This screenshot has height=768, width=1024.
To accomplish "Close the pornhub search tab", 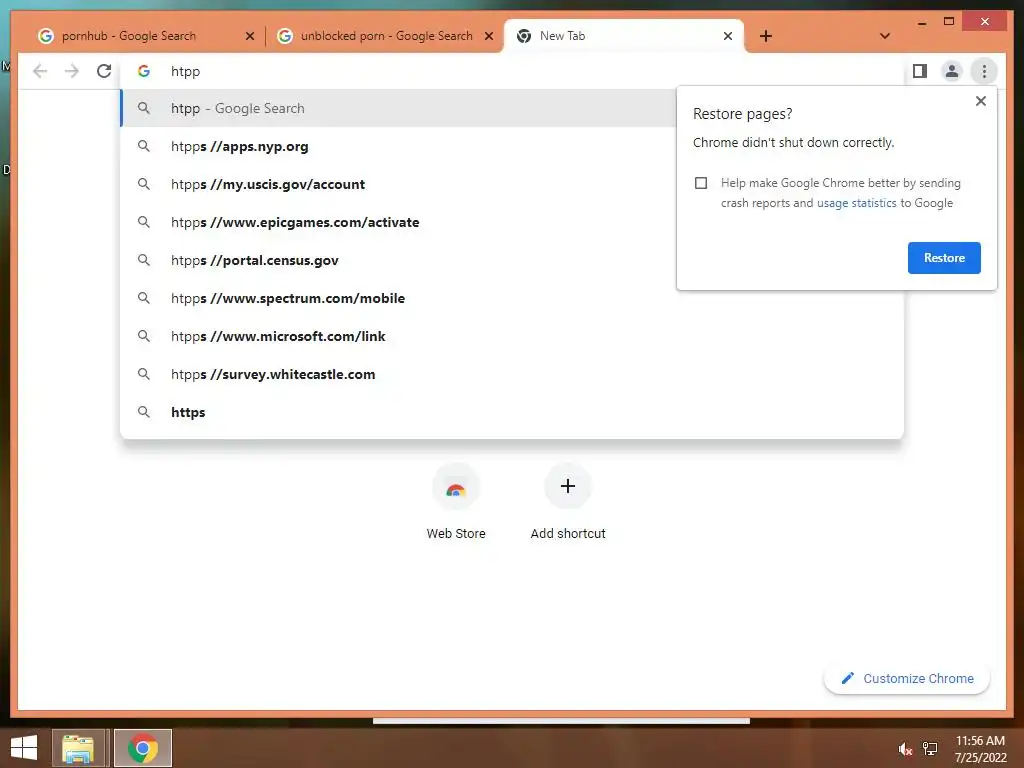I will (x=249, y=36).
